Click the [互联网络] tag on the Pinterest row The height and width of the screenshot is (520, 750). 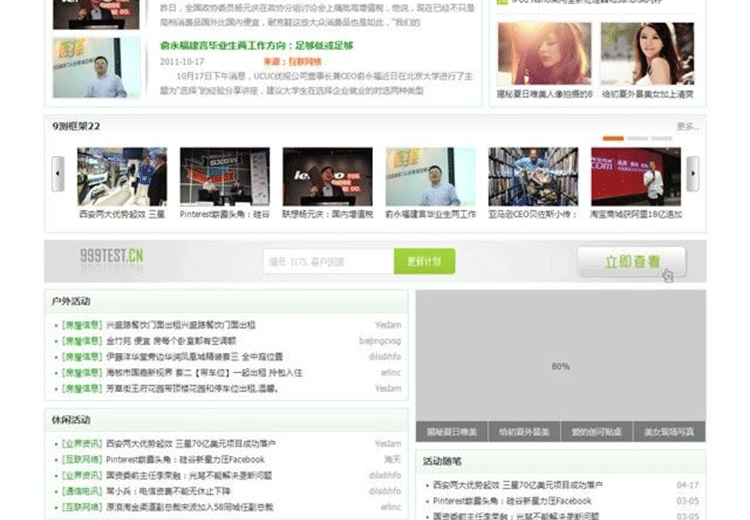point(82,460)
